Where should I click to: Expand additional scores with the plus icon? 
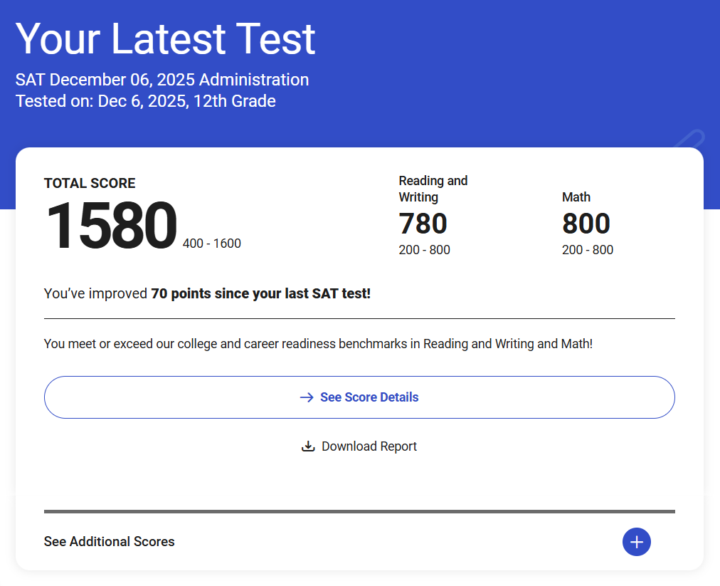coord(636,542)
